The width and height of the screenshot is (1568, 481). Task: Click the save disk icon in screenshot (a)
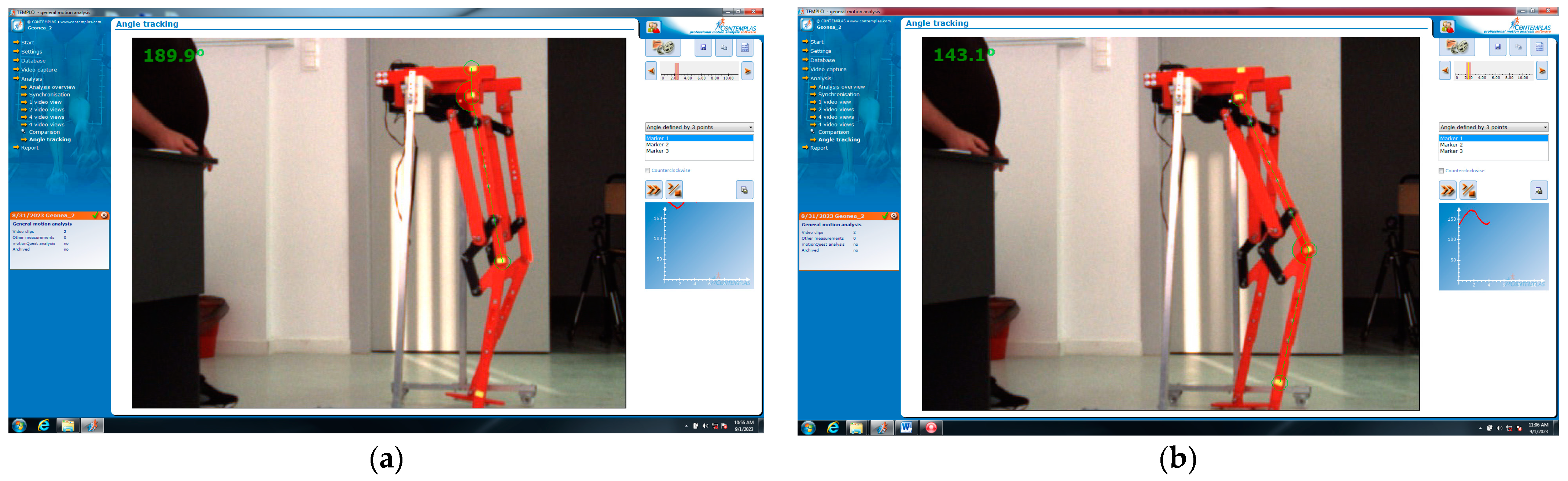point(703,48)
